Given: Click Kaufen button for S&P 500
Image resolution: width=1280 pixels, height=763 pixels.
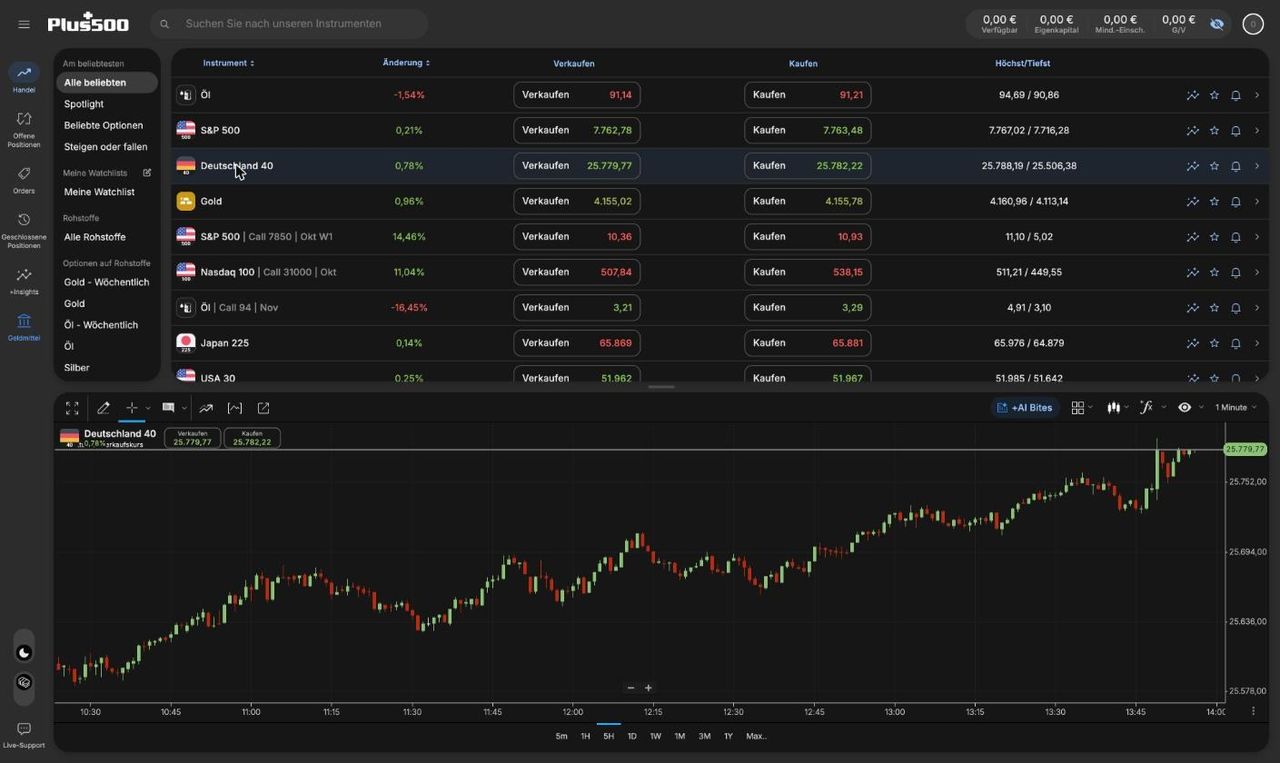Looking at the screenshot, I should tap(807, 130).
